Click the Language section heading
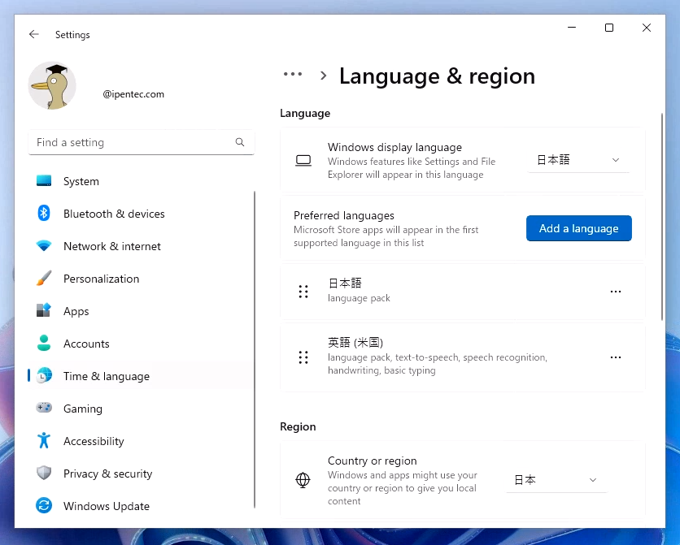680x545 pixels. tap(305, 113)
